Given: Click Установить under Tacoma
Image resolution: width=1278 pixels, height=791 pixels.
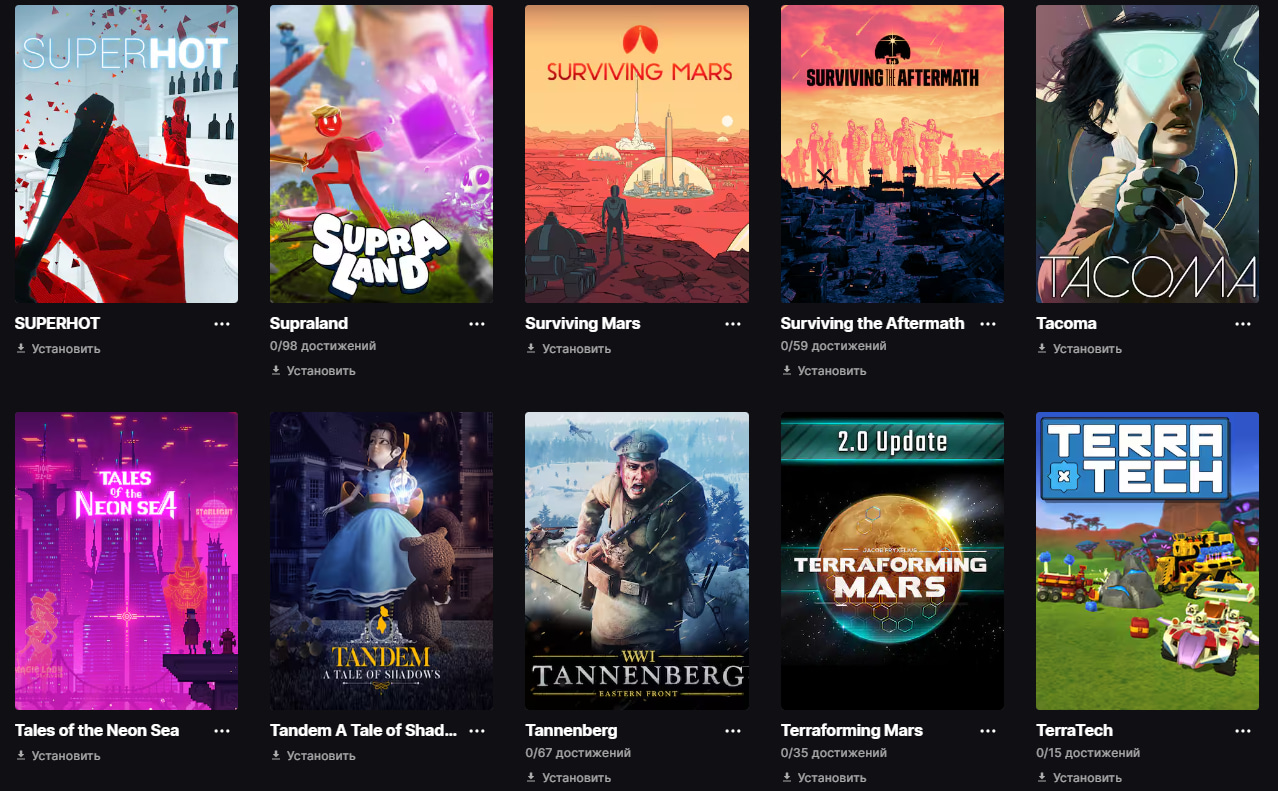Looking at the screenshot, I should pos(1079,349).
